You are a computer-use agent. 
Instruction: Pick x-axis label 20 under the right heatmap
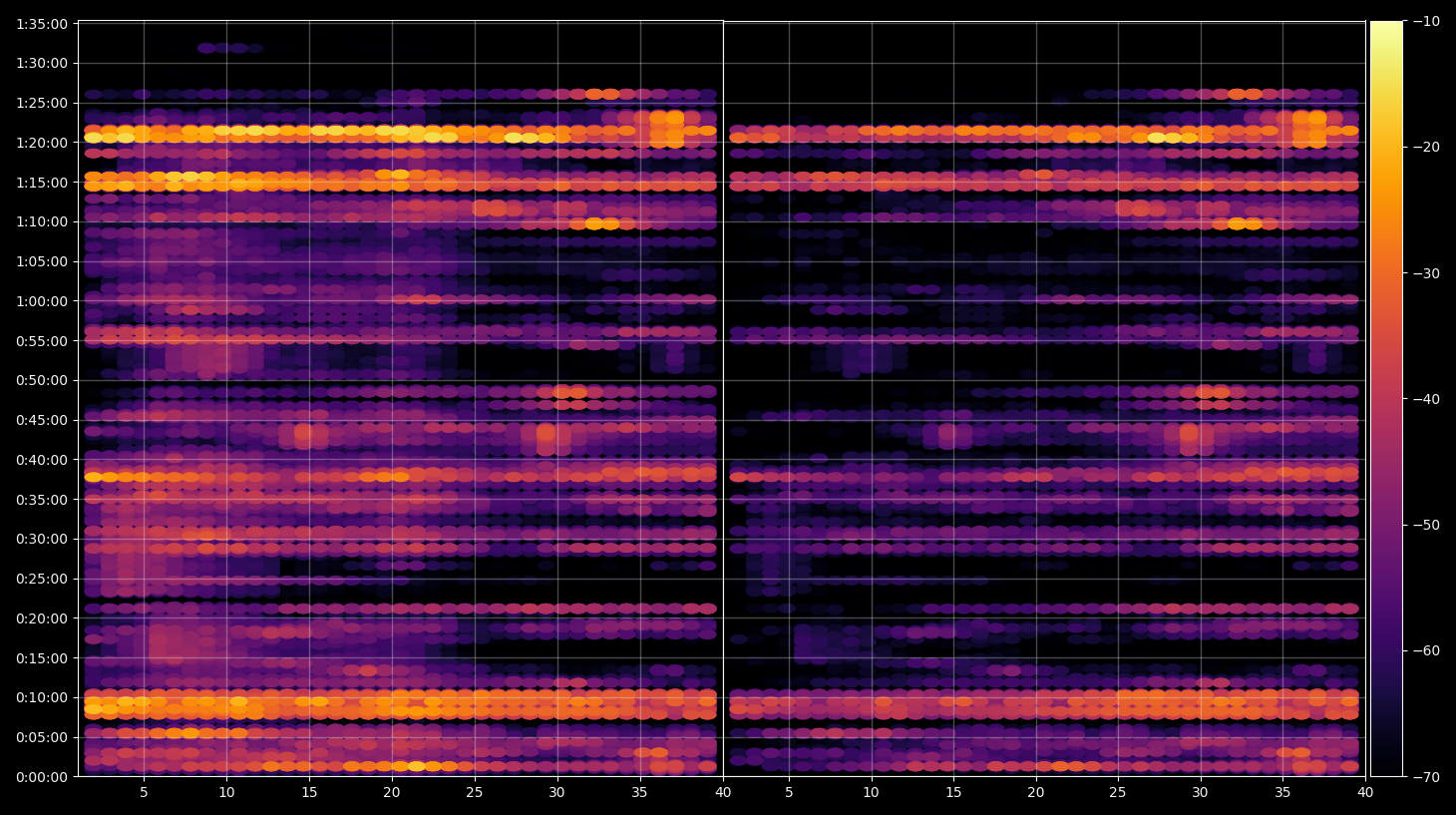(1036, 793)
